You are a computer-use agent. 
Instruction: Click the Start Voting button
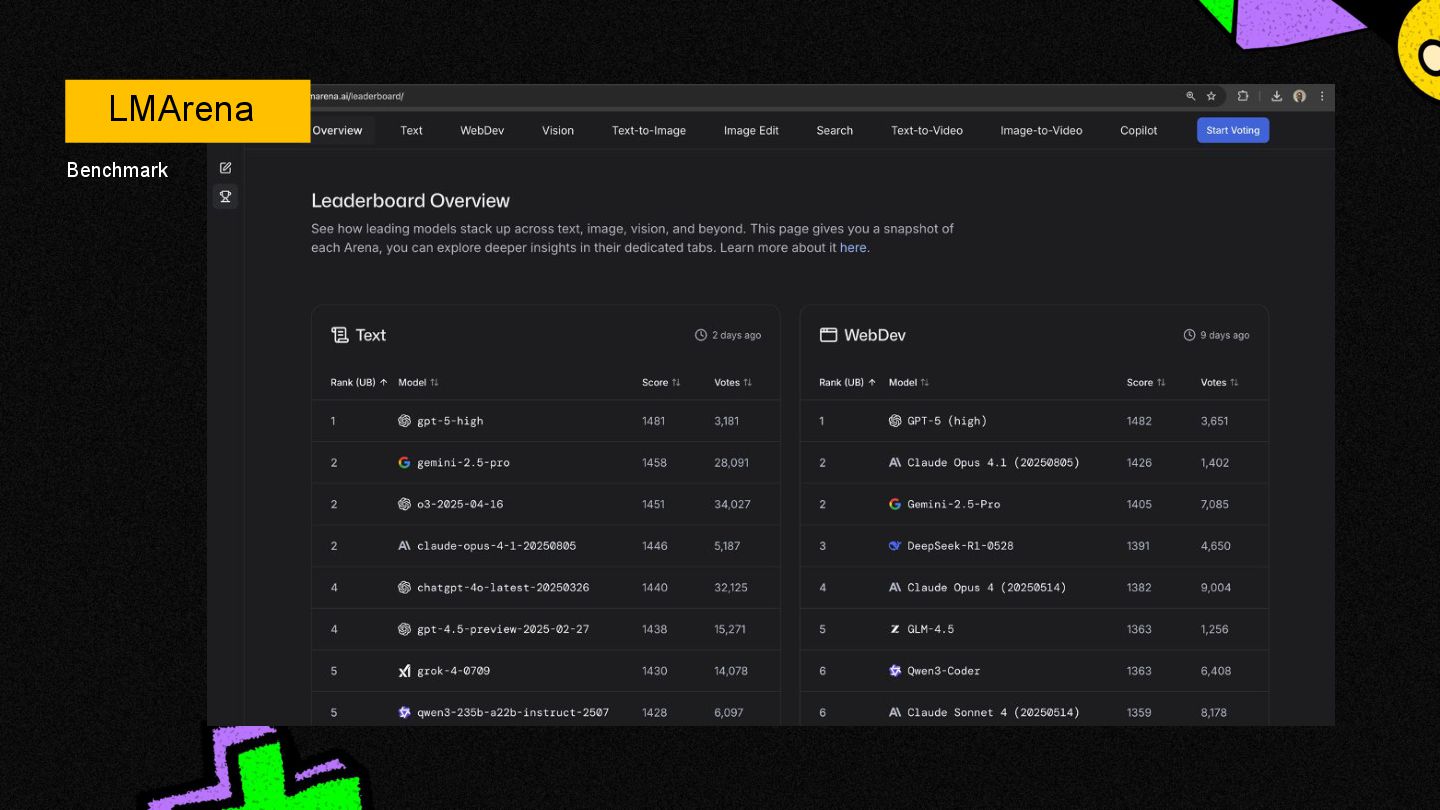pyautogui.click(x=1233, y=130)
